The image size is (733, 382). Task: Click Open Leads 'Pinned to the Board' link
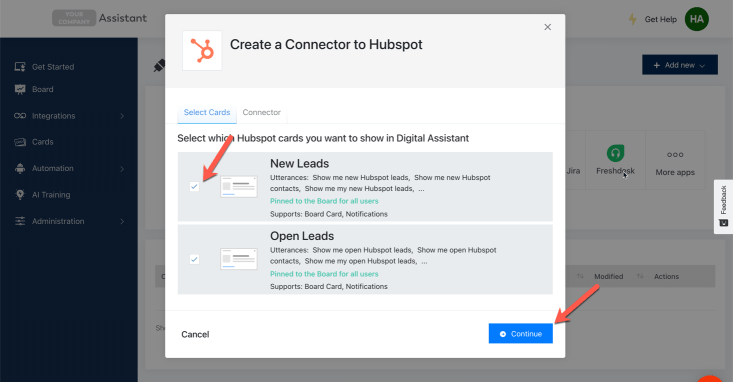click(324, 274)
